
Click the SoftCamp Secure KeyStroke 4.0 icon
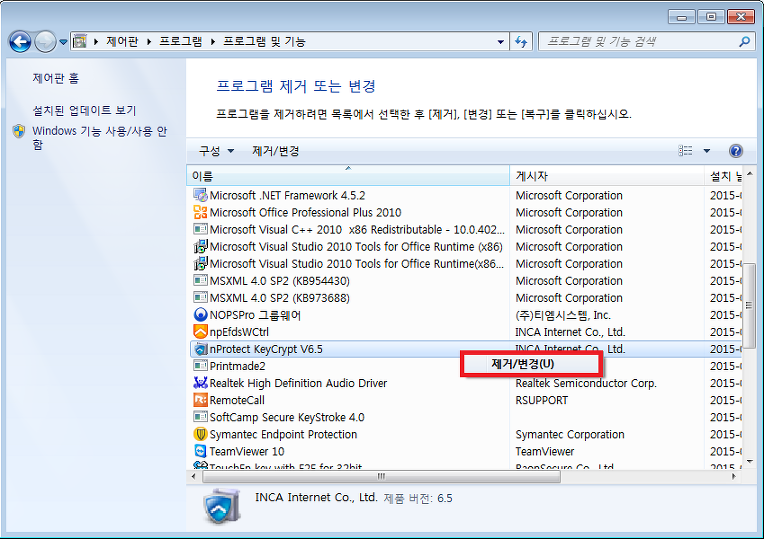click(x=200, y=417)
